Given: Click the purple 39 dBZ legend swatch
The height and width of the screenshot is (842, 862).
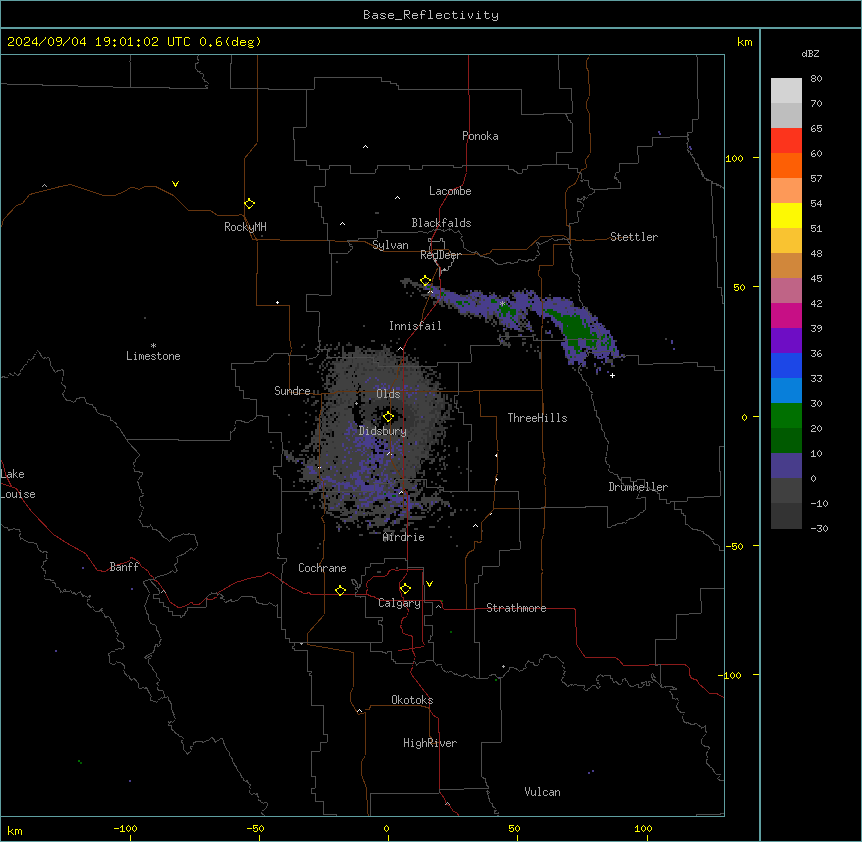Looking at the screenshot, I should (786, 341).
